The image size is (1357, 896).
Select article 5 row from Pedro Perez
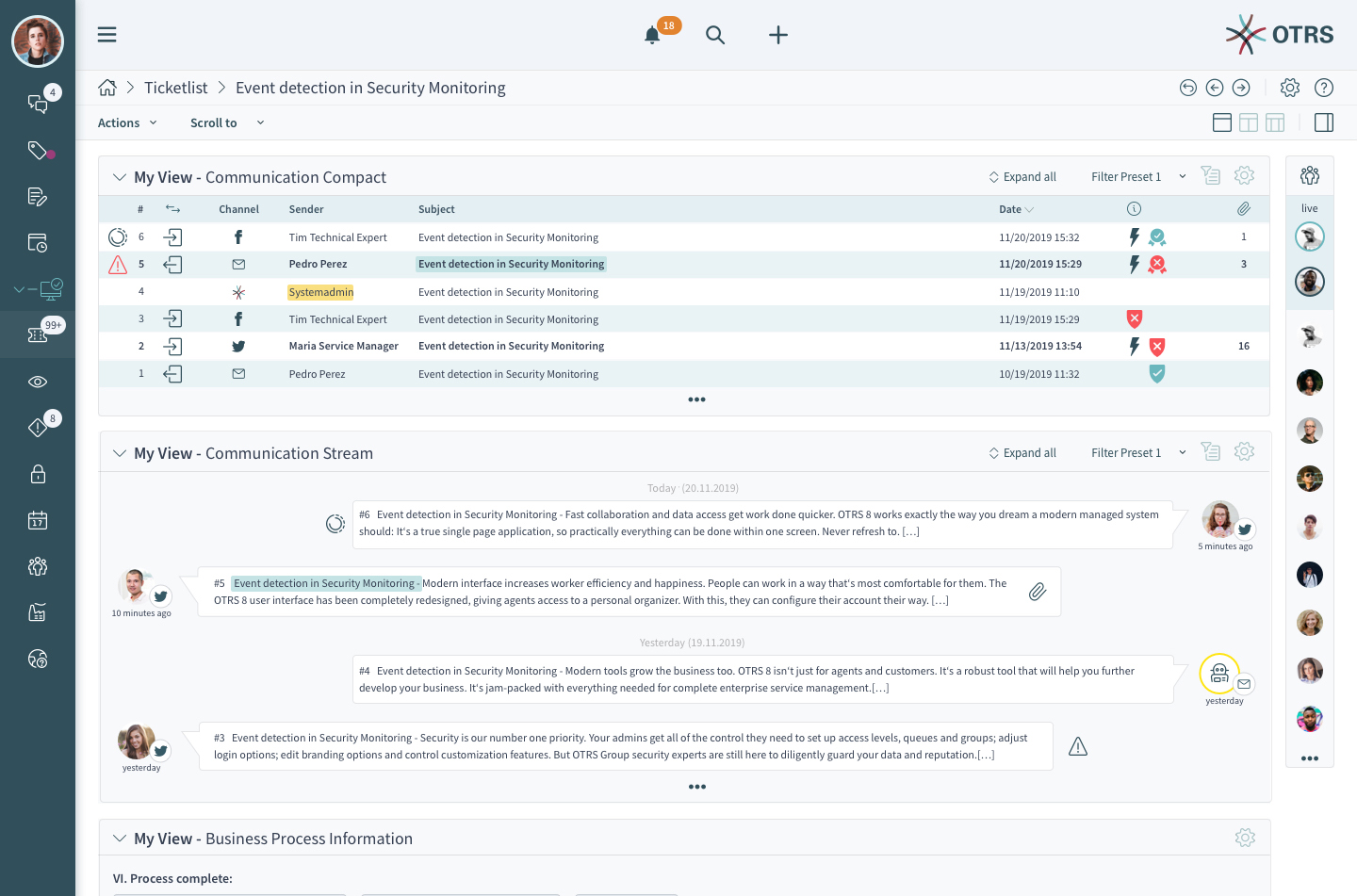684,265
